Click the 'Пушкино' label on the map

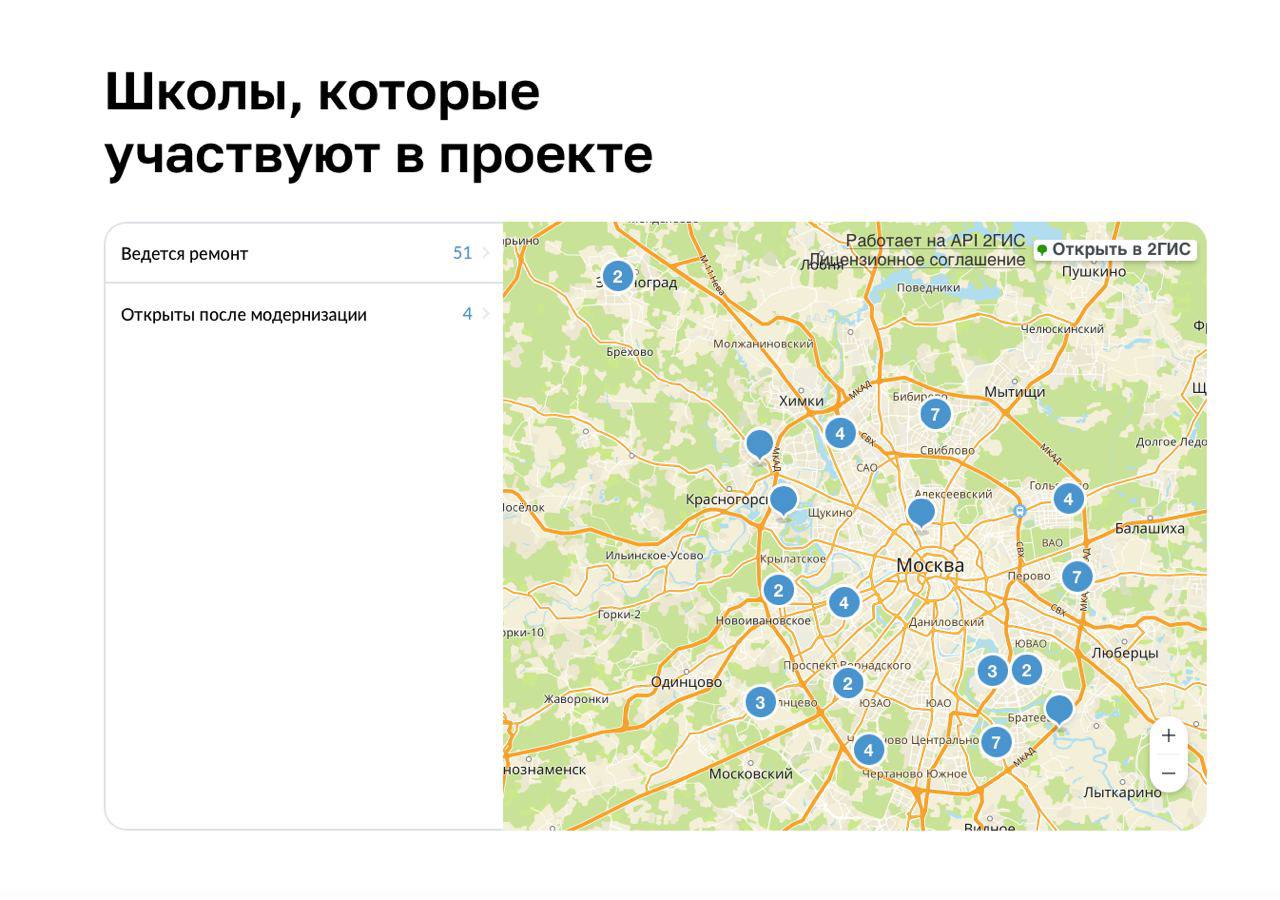point(1093,271)
